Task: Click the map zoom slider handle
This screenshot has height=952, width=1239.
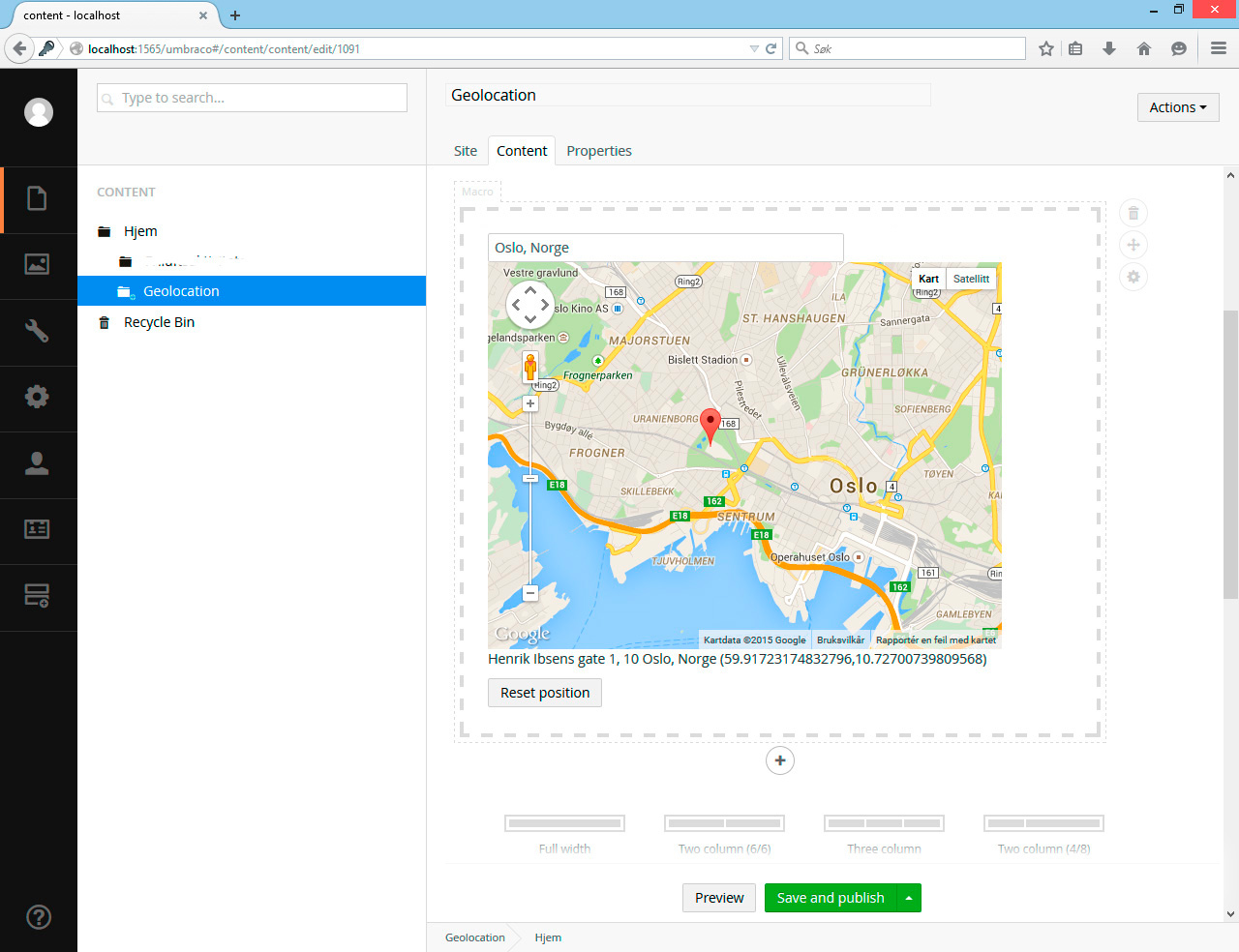Action: click(x=530, y=478)
